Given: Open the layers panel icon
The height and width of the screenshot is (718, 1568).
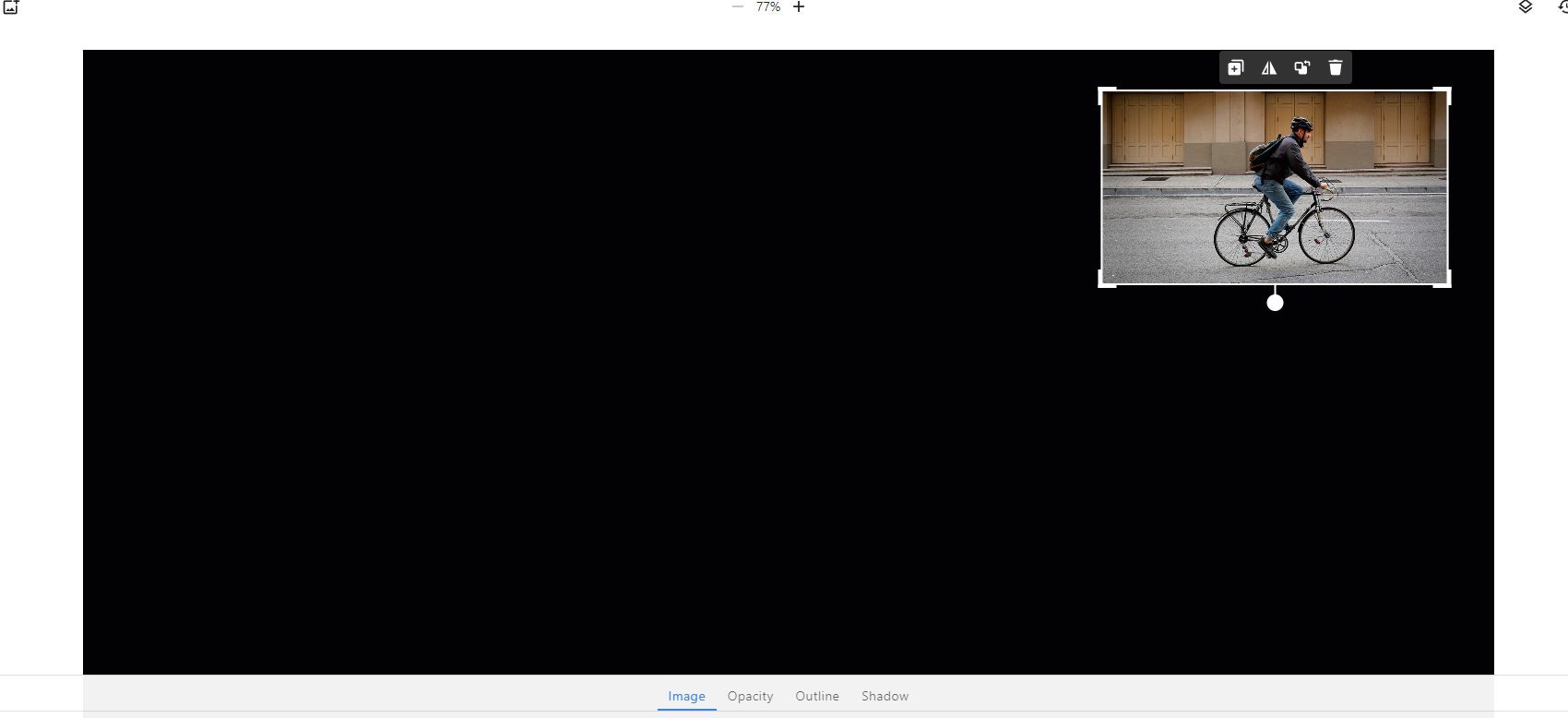Looking at the screenshot, I should point(1526,7).
